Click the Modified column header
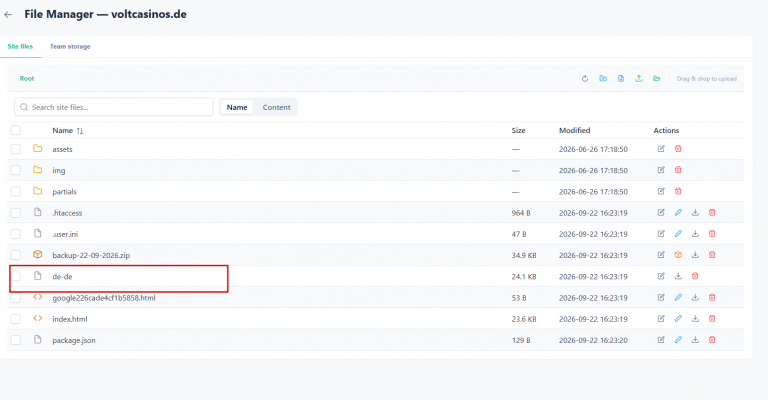 (x=575, y=130)
